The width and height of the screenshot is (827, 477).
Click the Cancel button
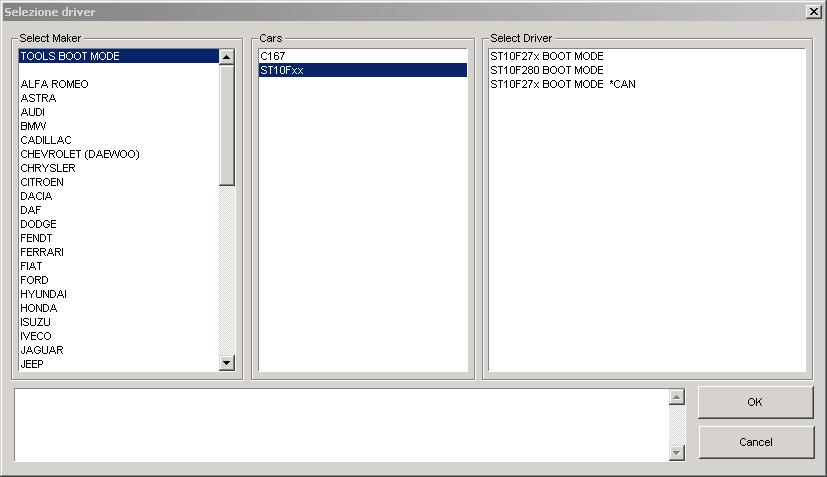click(755, 442)
